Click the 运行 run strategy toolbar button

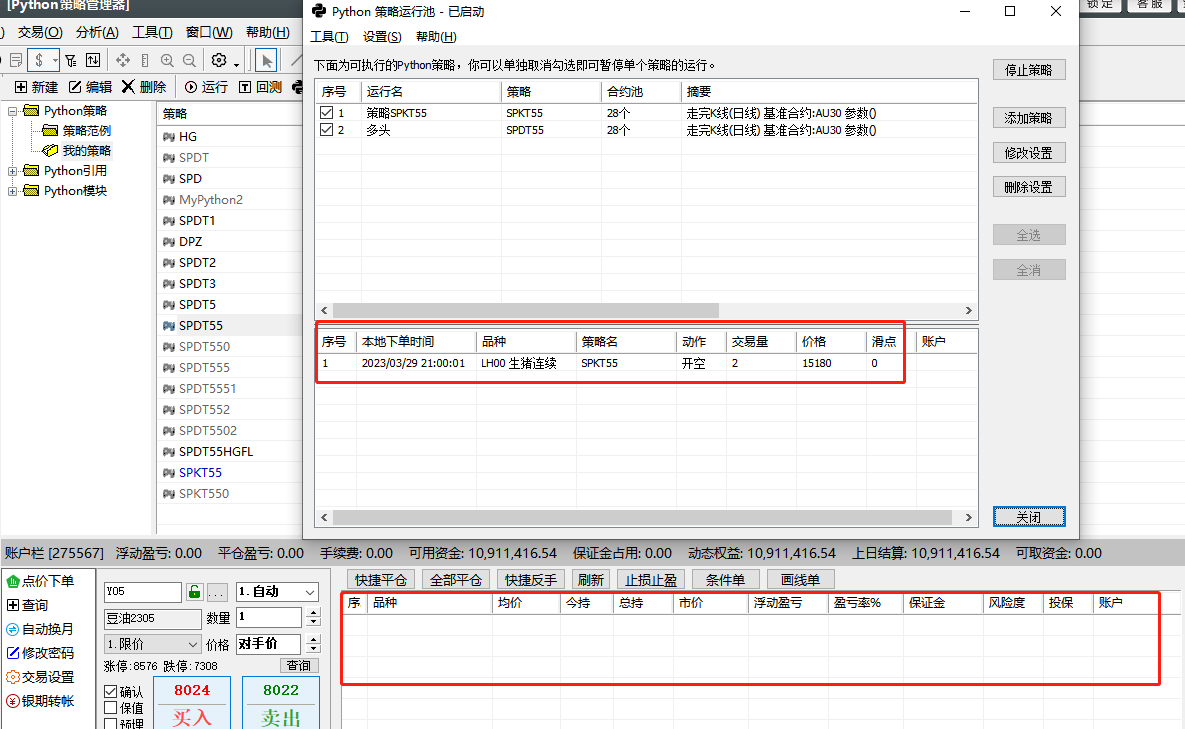[206, 87]
